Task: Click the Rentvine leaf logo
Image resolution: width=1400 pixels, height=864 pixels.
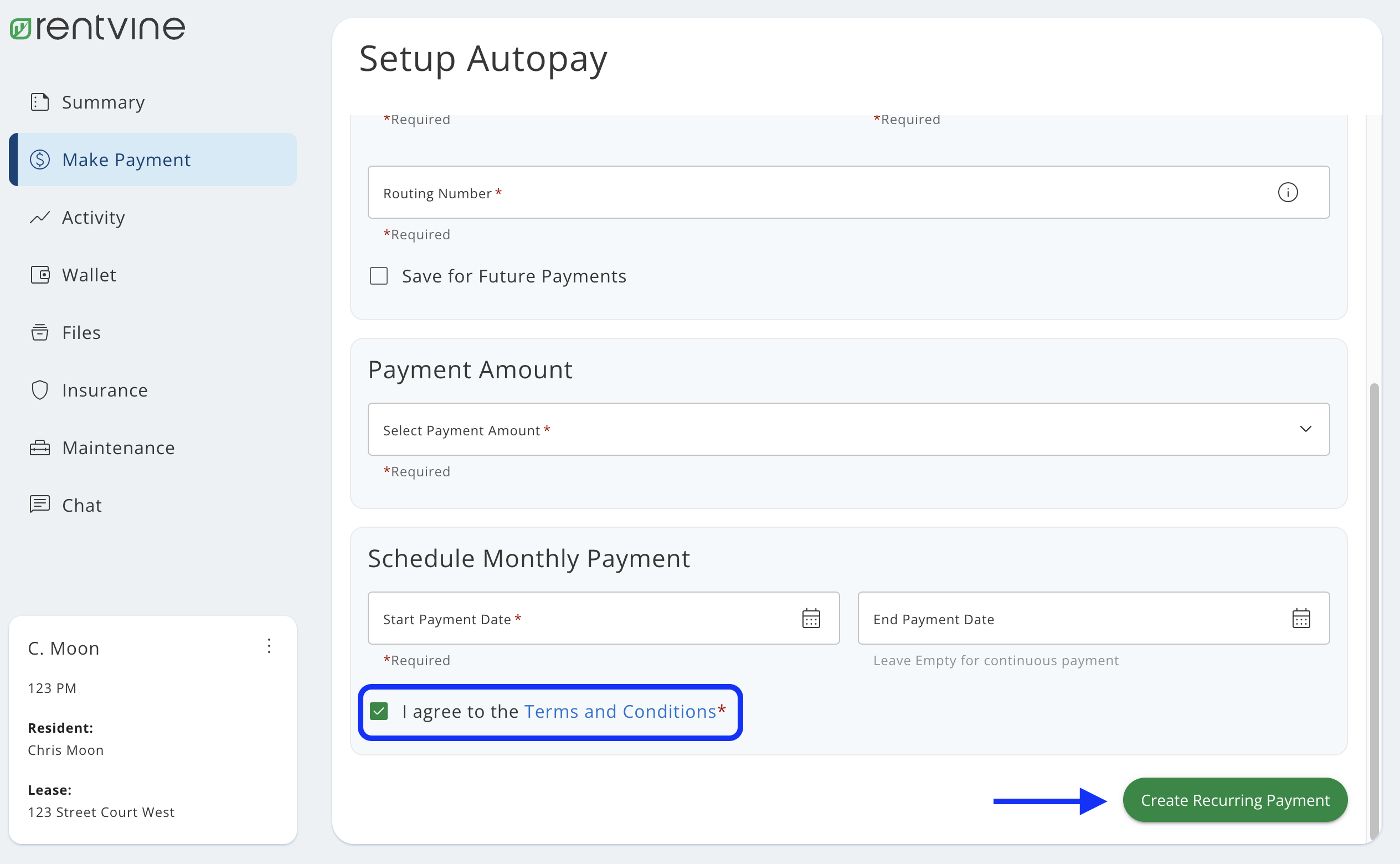Action: pyautogui.click(x=20, y=29)
